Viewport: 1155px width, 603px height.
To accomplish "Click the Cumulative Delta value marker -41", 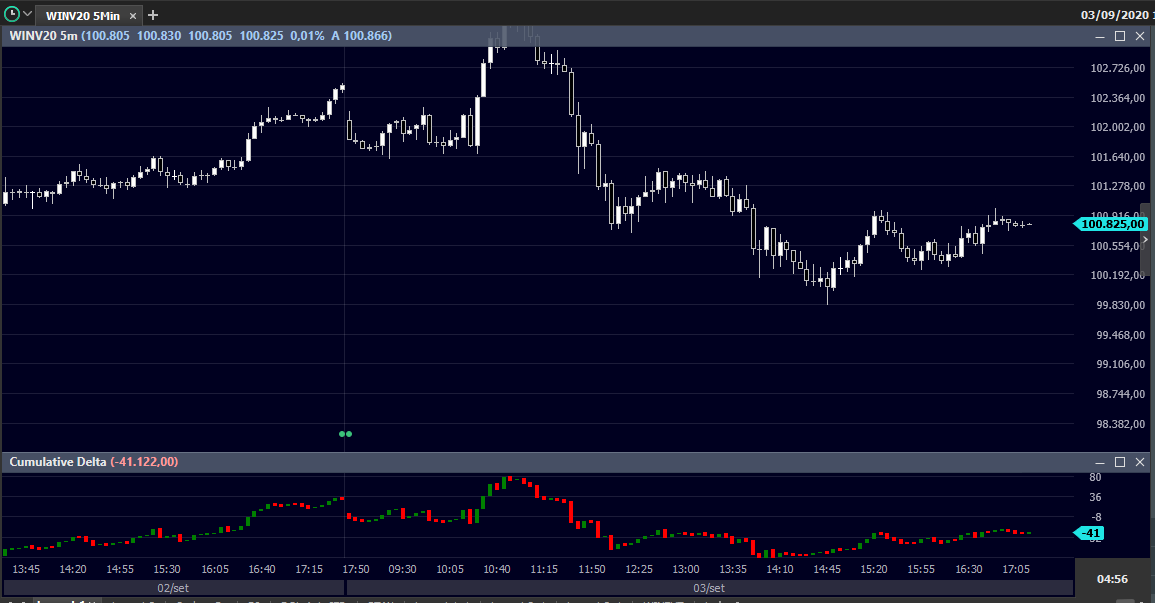I will coord(1089,533).
